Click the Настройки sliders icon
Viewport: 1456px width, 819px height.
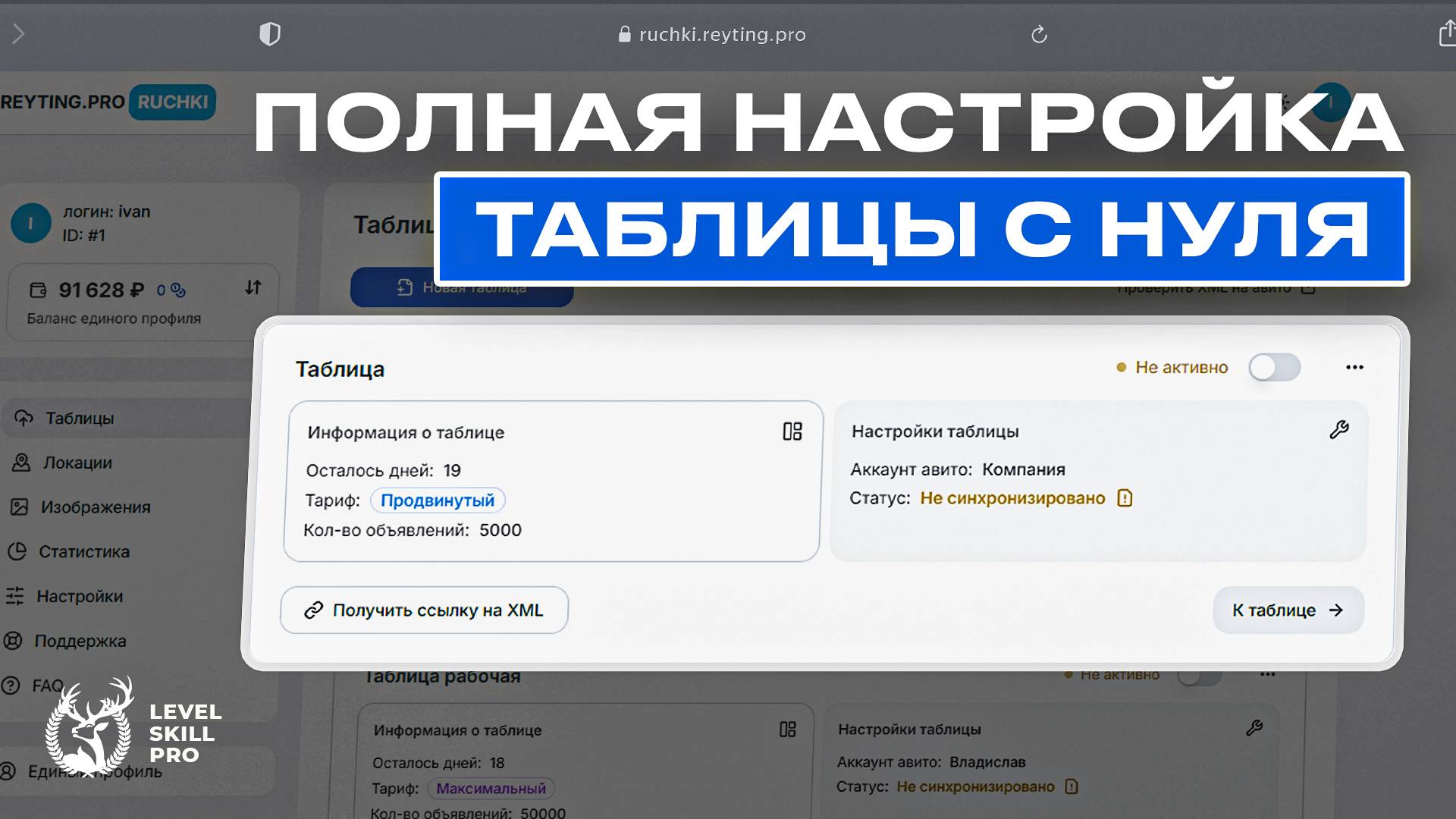(x=15, y=597)
